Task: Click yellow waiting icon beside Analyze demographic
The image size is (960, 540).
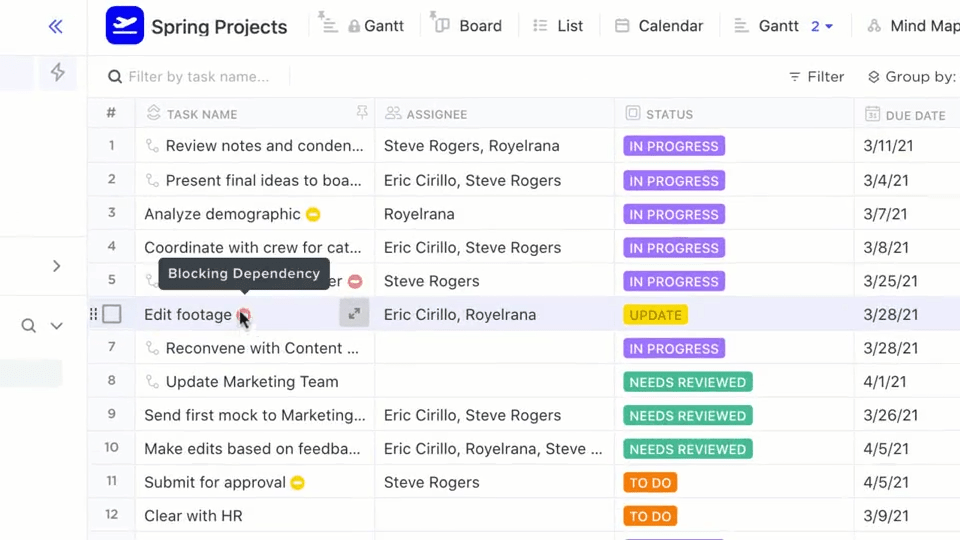Action: point(313,214)
